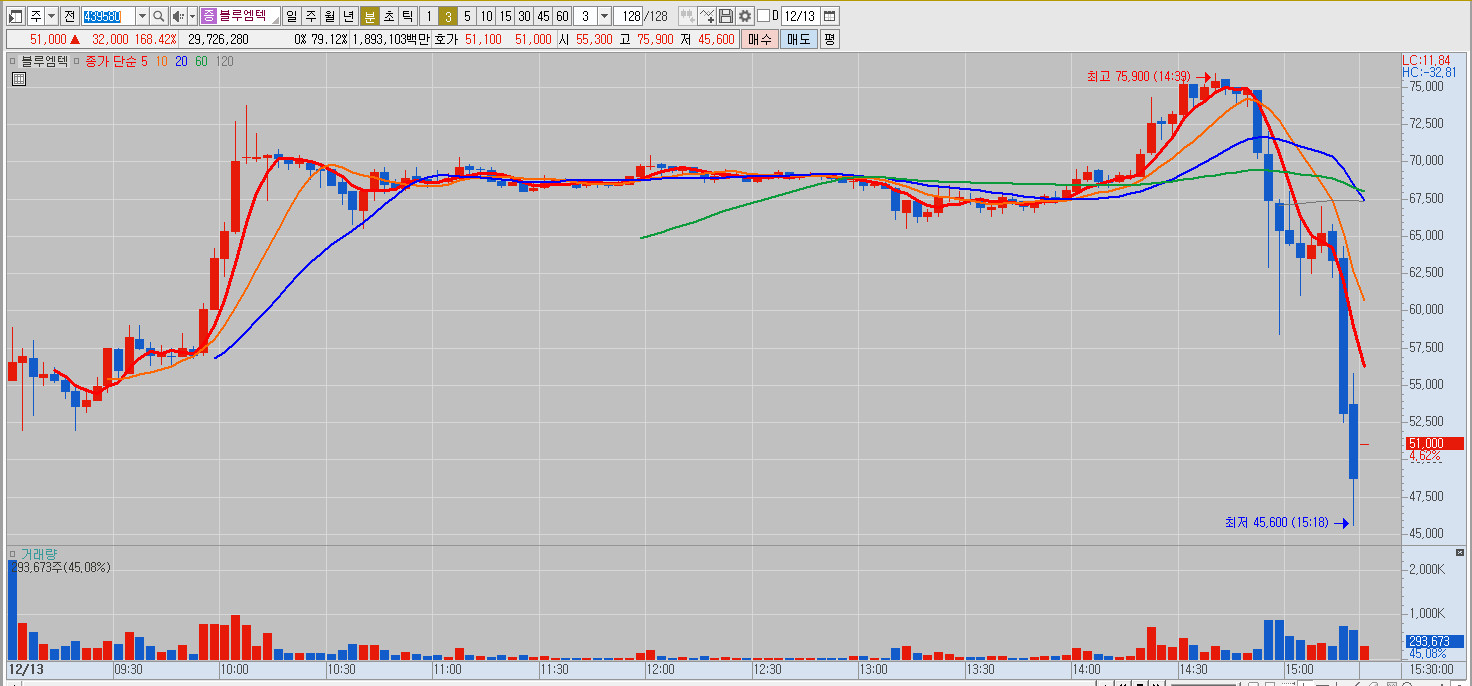
Task: Click the 최저 45,600 (15:18) low label
Action: click(1277, 522)
